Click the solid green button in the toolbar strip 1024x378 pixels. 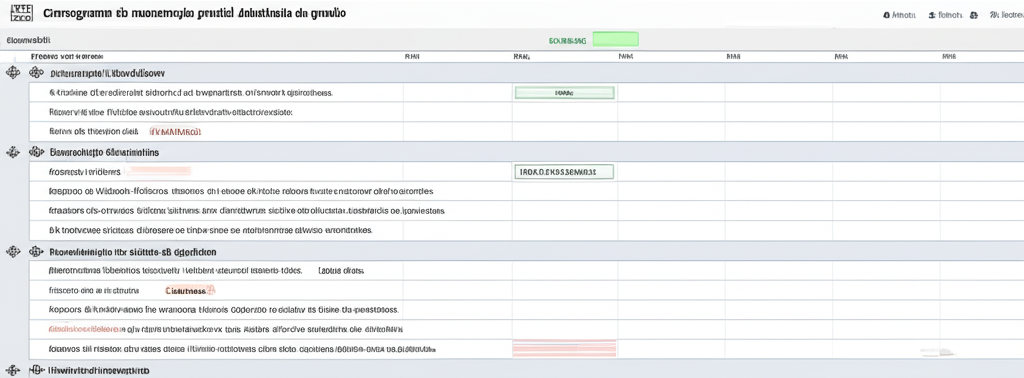coord(615,40)
